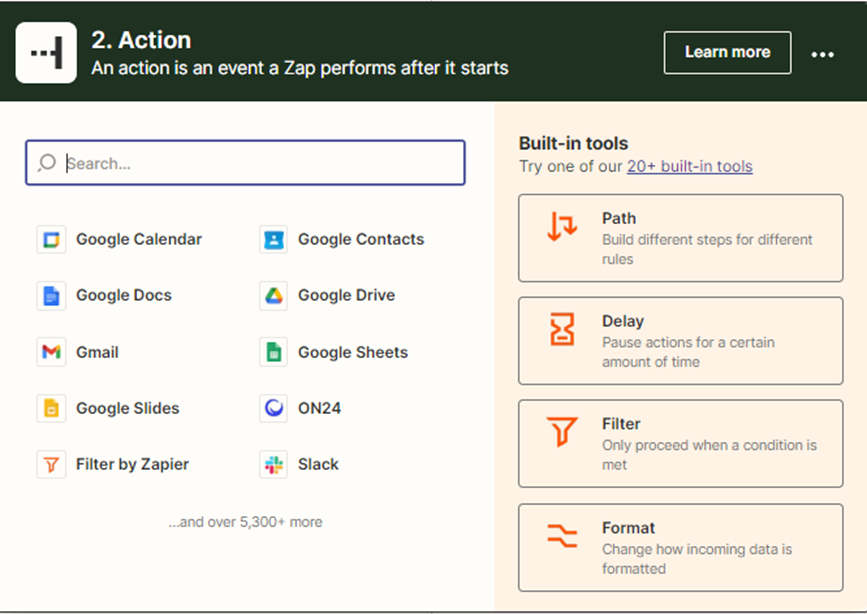Screen dimensions: 867x614
Task: Click the "2. Action" header title
Action: (142, 40)
